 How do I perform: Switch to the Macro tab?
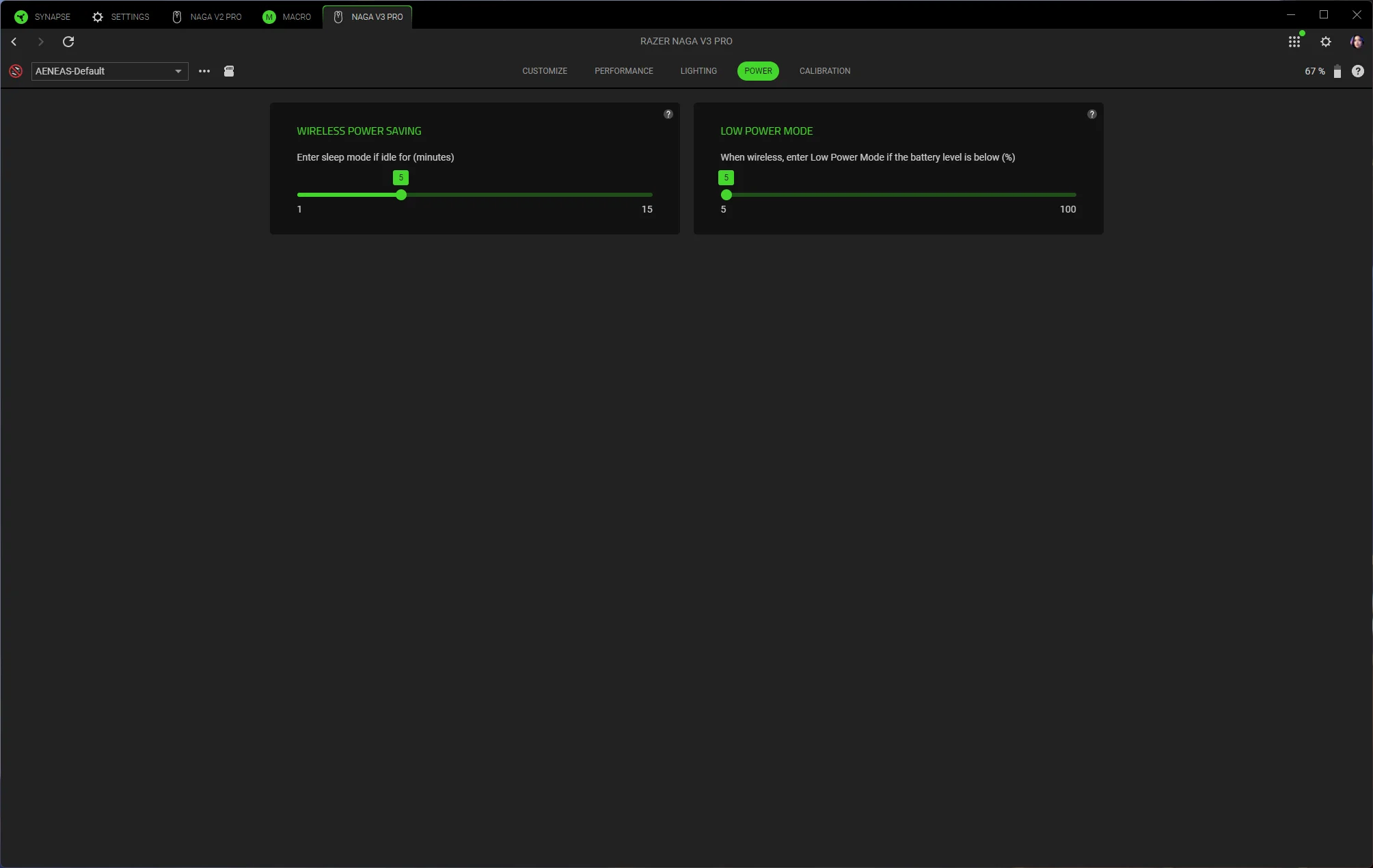click(287, 16)
